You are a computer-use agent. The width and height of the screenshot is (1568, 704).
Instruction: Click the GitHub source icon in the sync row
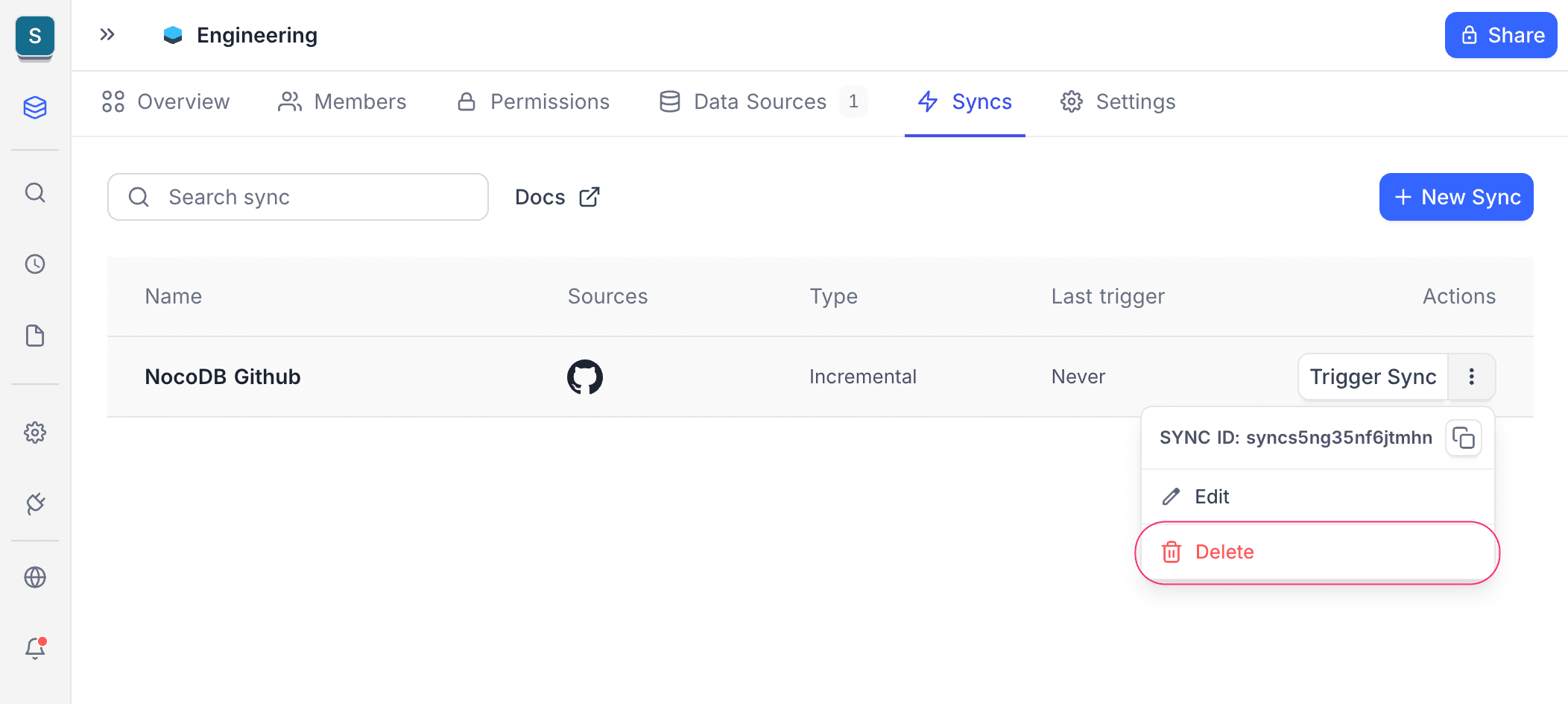pos(584,377)
